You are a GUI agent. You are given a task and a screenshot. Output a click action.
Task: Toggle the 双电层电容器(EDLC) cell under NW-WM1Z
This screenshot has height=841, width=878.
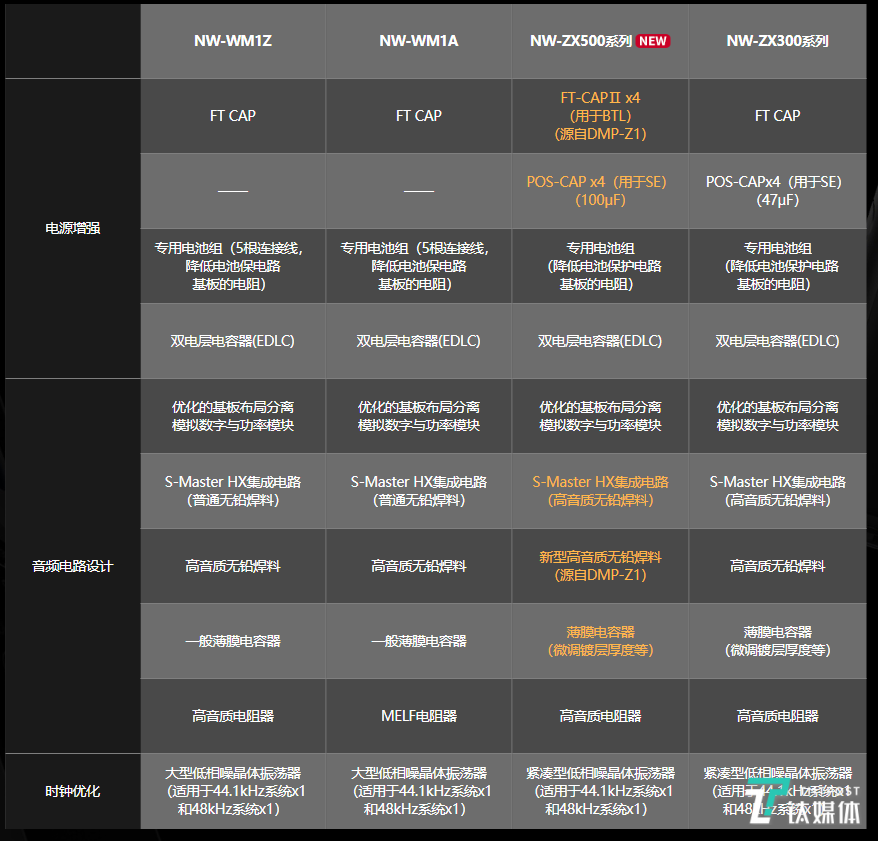coord(232,340)
